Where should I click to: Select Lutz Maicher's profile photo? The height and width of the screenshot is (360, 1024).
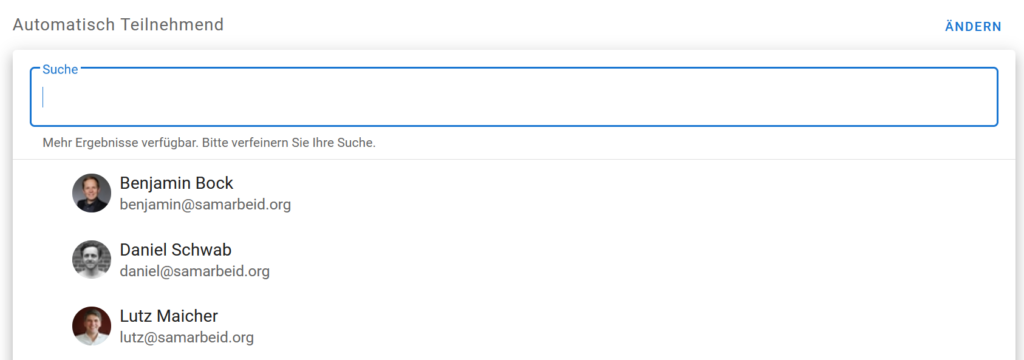pos(91,326)
